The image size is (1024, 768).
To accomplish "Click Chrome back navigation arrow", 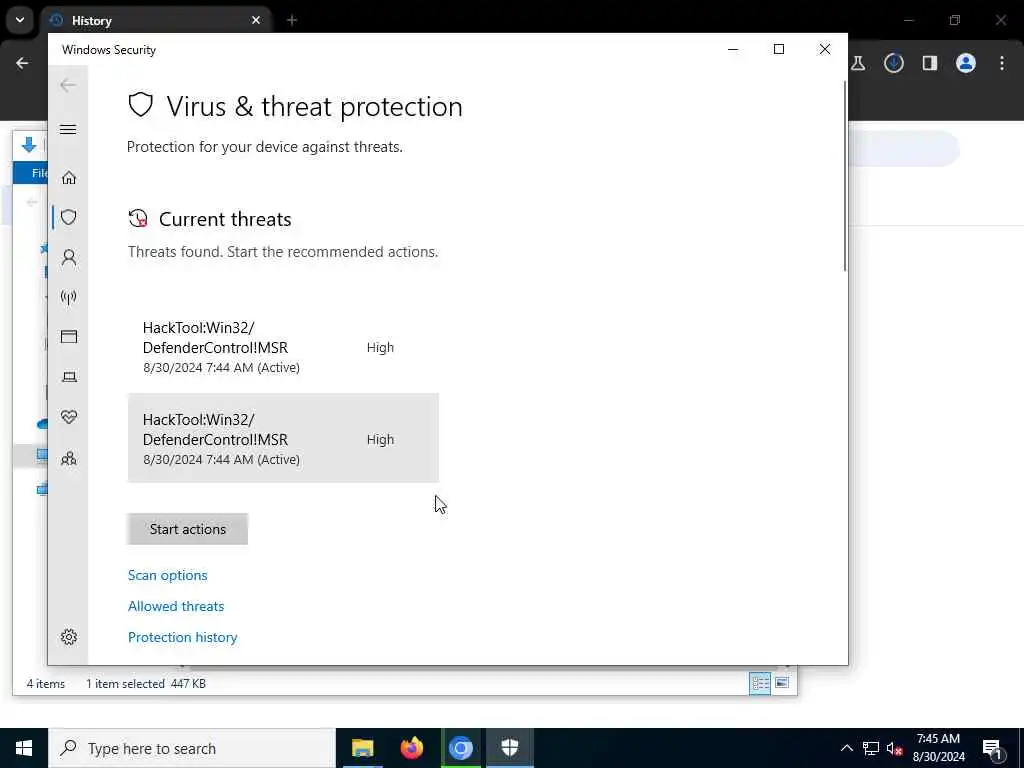I will [x=23, y=63].
